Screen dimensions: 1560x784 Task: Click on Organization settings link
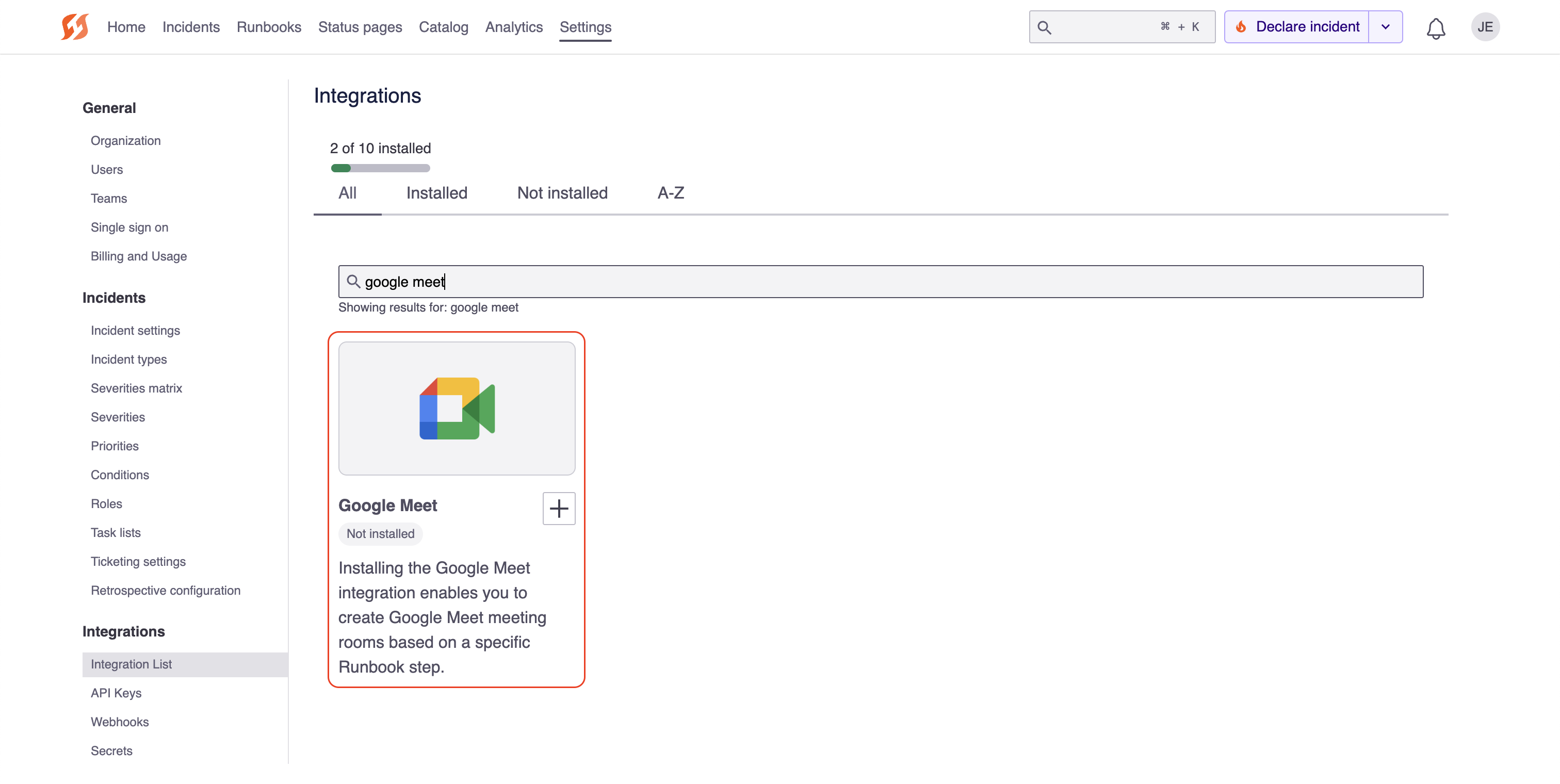125,140
